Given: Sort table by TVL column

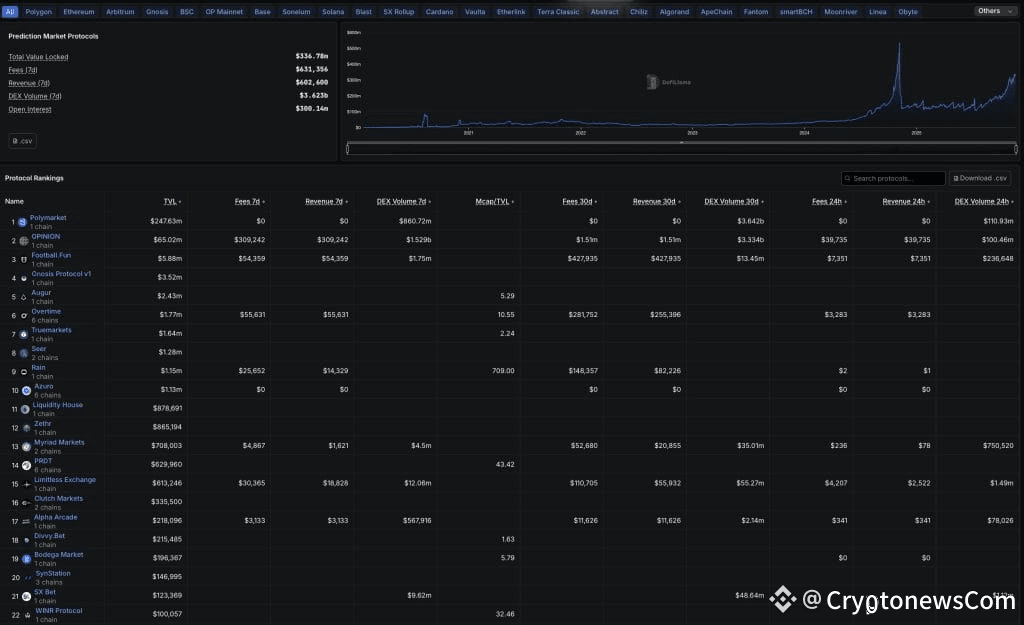Looking at the screenshot, I should [171, 201].
